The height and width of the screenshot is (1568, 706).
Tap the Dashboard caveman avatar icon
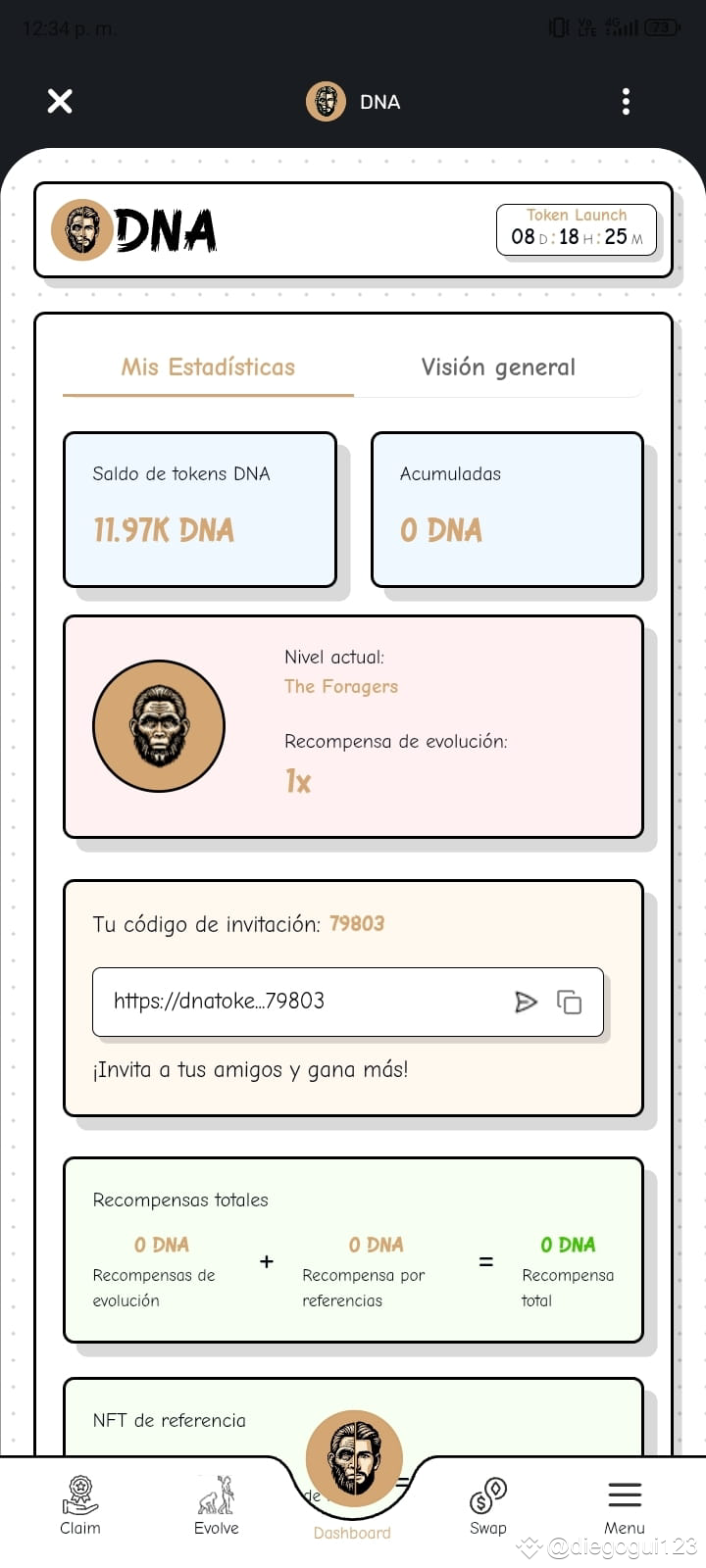(353, 1457)
